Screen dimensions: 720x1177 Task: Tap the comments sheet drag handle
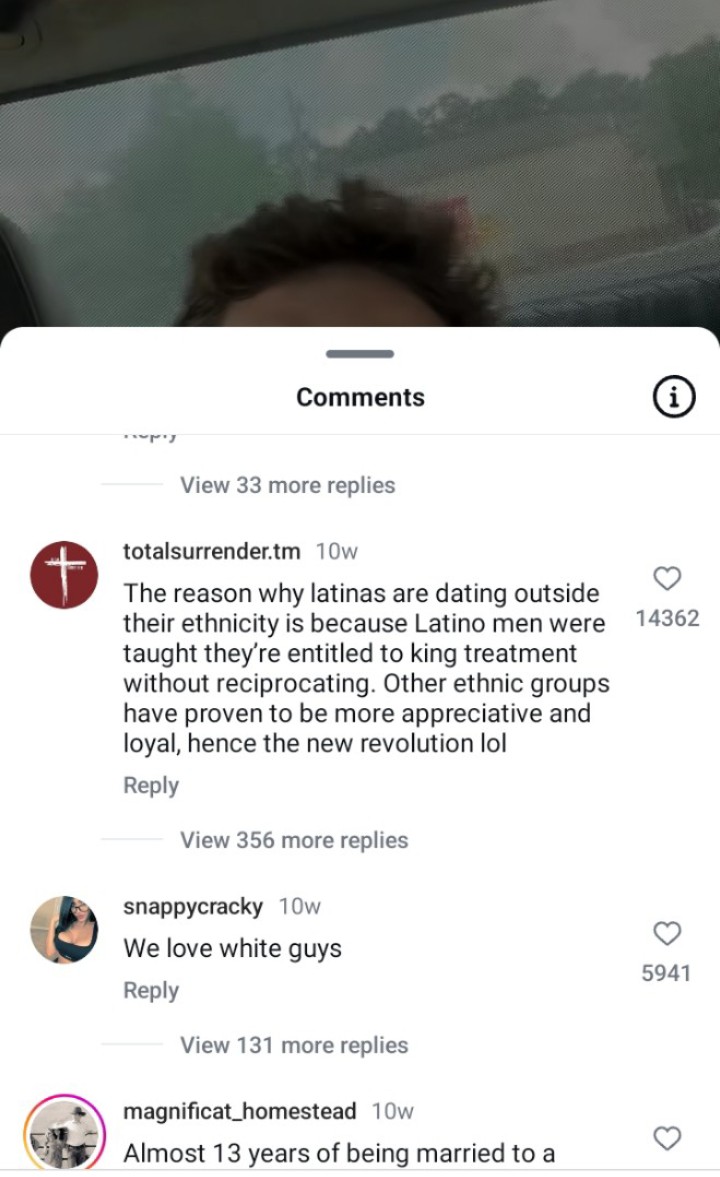360,354
